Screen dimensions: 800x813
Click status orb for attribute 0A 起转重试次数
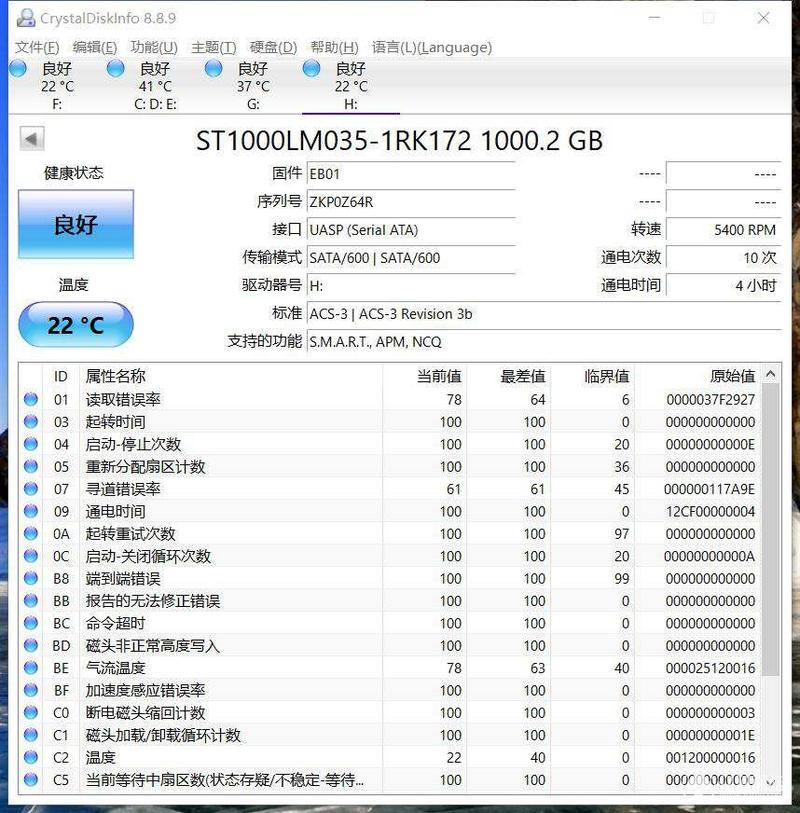click(31, 532)
